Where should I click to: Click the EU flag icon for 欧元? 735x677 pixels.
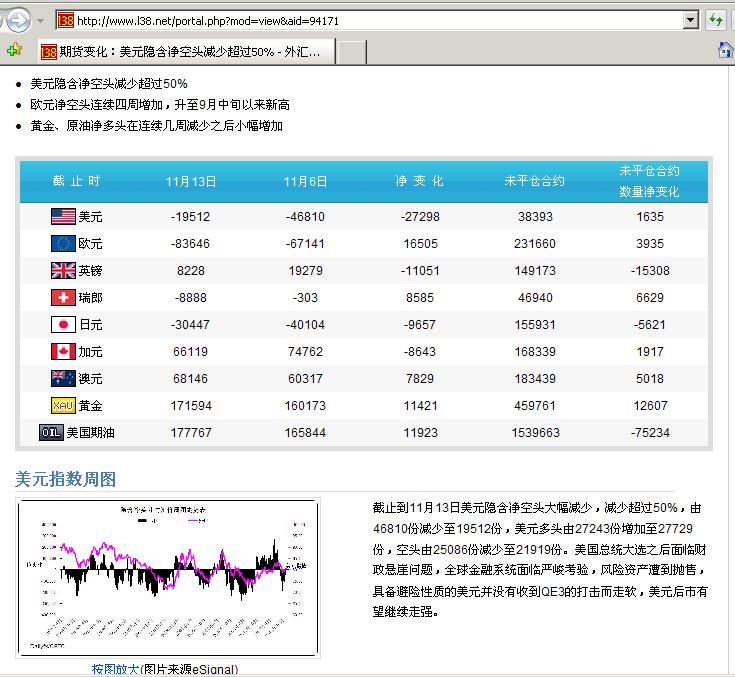point(63,243)
